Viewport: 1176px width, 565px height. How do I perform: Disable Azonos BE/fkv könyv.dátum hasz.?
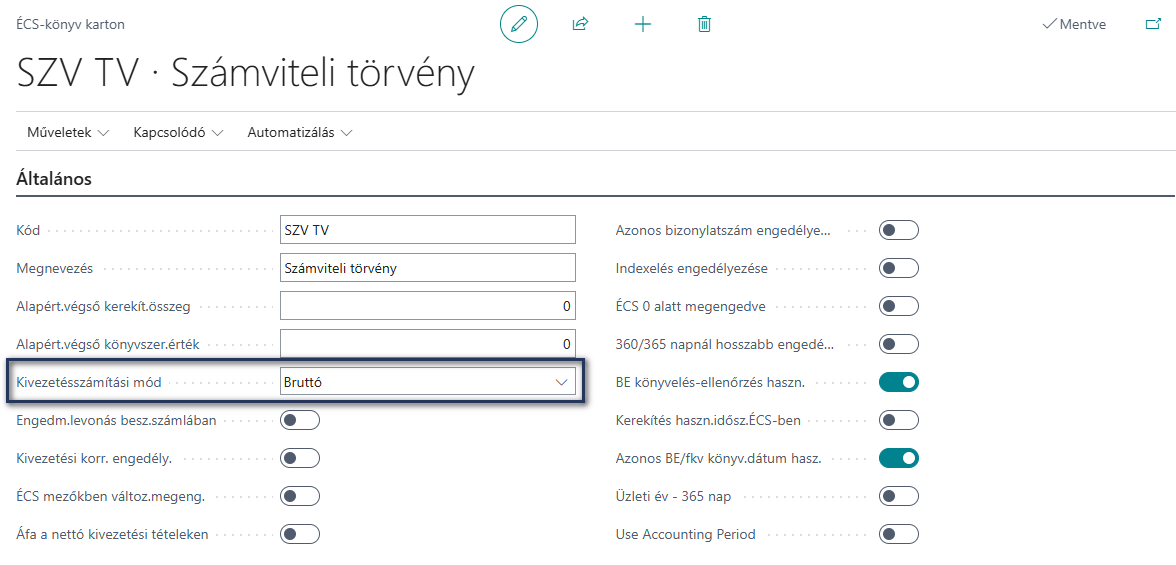click(898, 458)
